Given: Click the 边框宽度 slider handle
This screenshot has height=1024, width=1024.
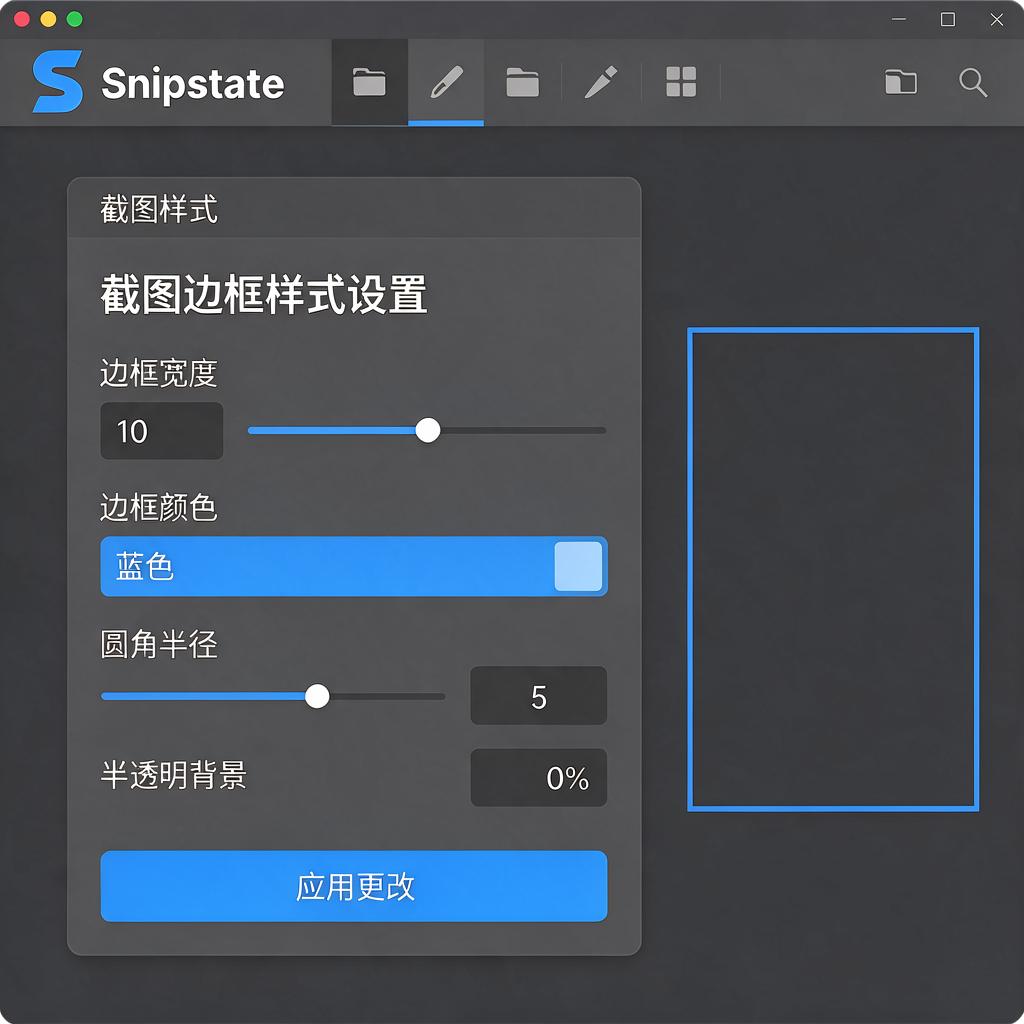Looking at the screenshot, I should [x=428, y=430].
